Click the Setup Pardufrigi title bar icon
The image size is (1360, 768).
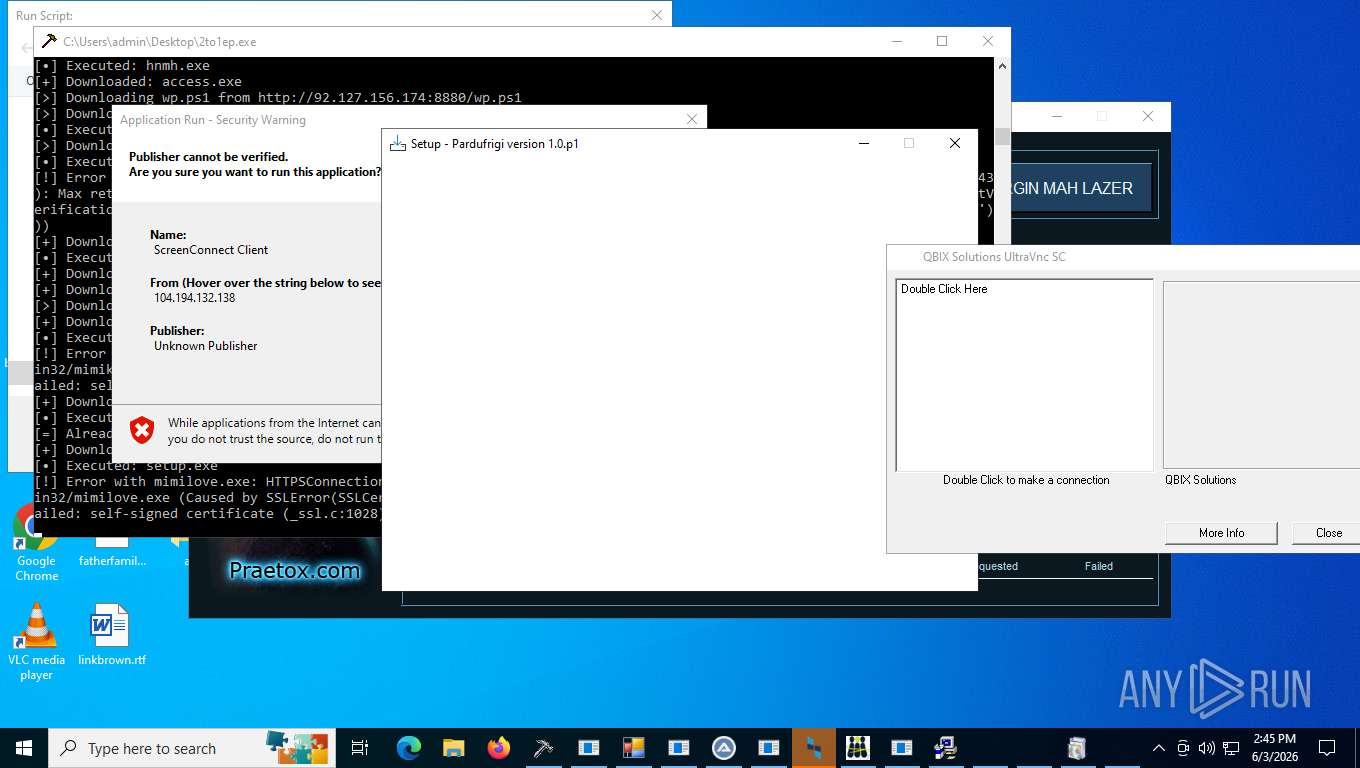click(397, 143)
